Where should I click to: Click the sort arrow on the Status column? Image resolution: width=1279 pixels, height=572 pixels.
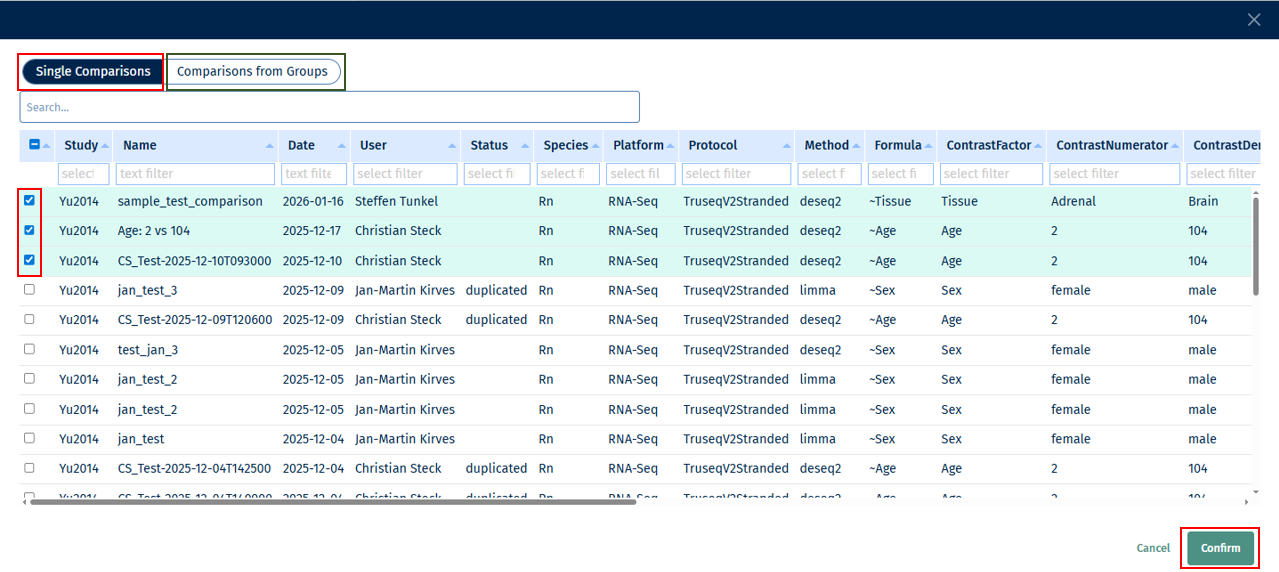(x=525, y=146)
